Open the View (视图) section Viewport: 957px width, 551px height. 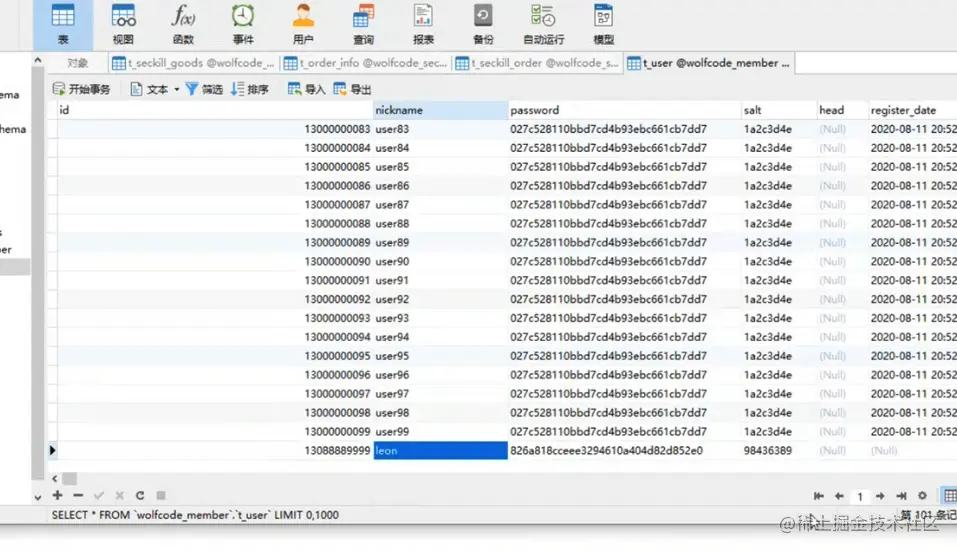click(123, 24)
